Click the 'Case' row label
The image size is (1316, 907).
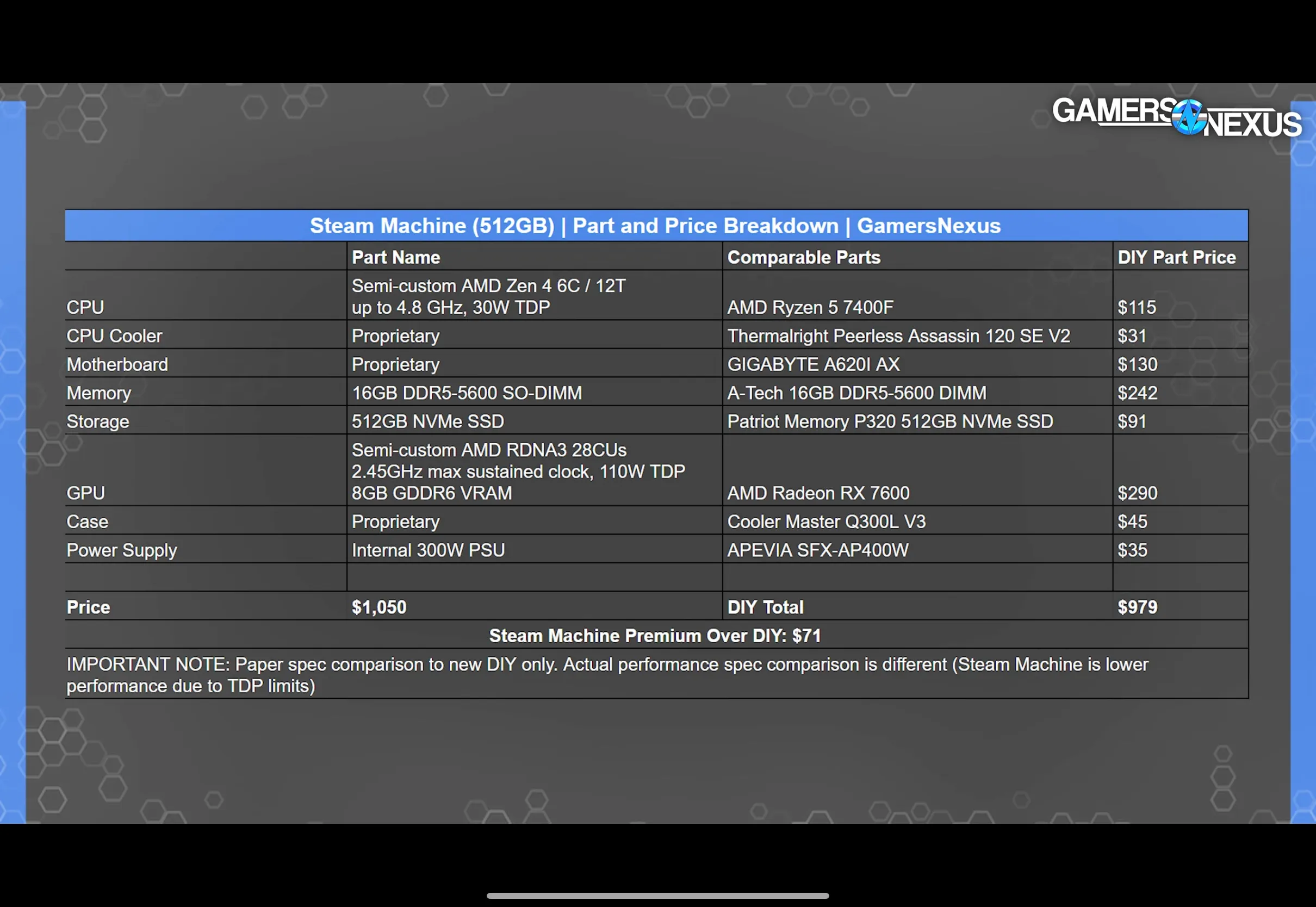88,521
